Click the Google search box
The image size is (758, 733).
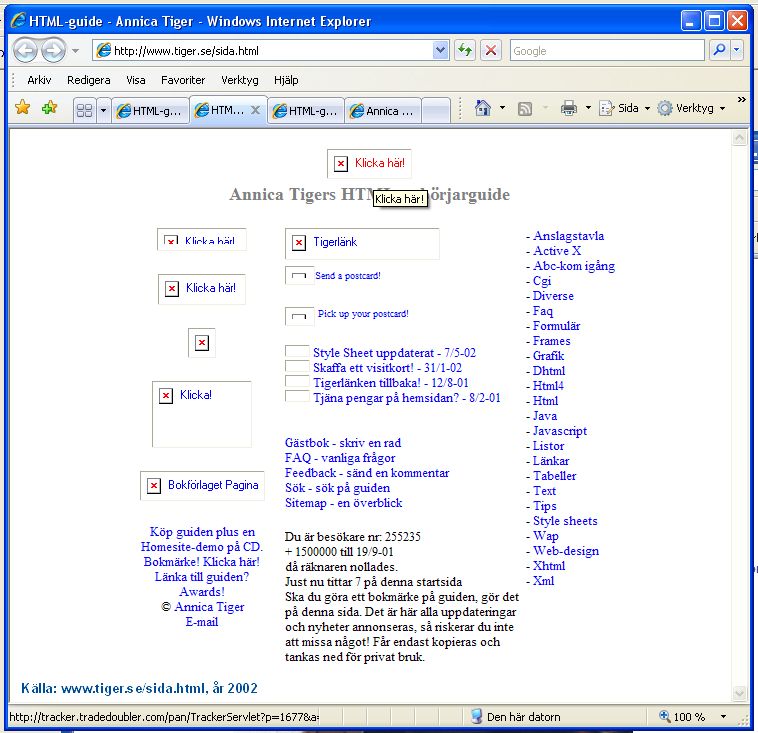click(607, 50)
